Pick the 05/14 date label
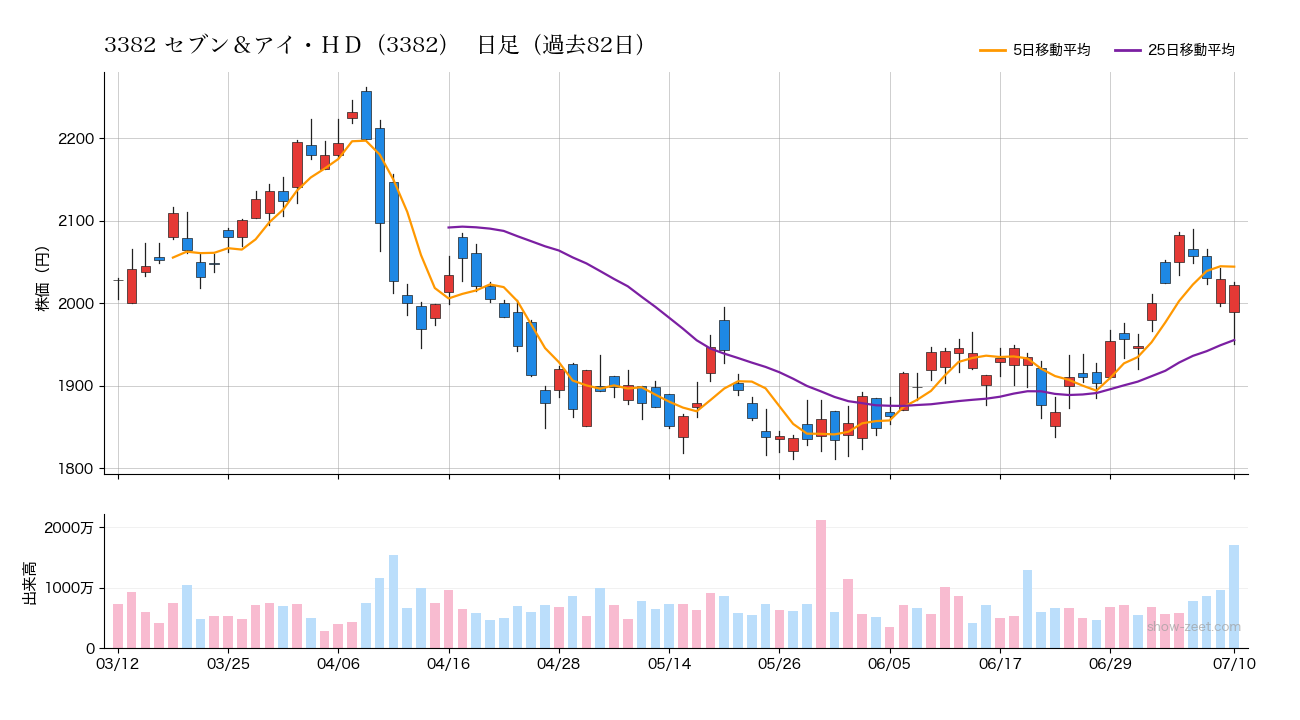The image size is (1300, 720). tap(669, 664)
